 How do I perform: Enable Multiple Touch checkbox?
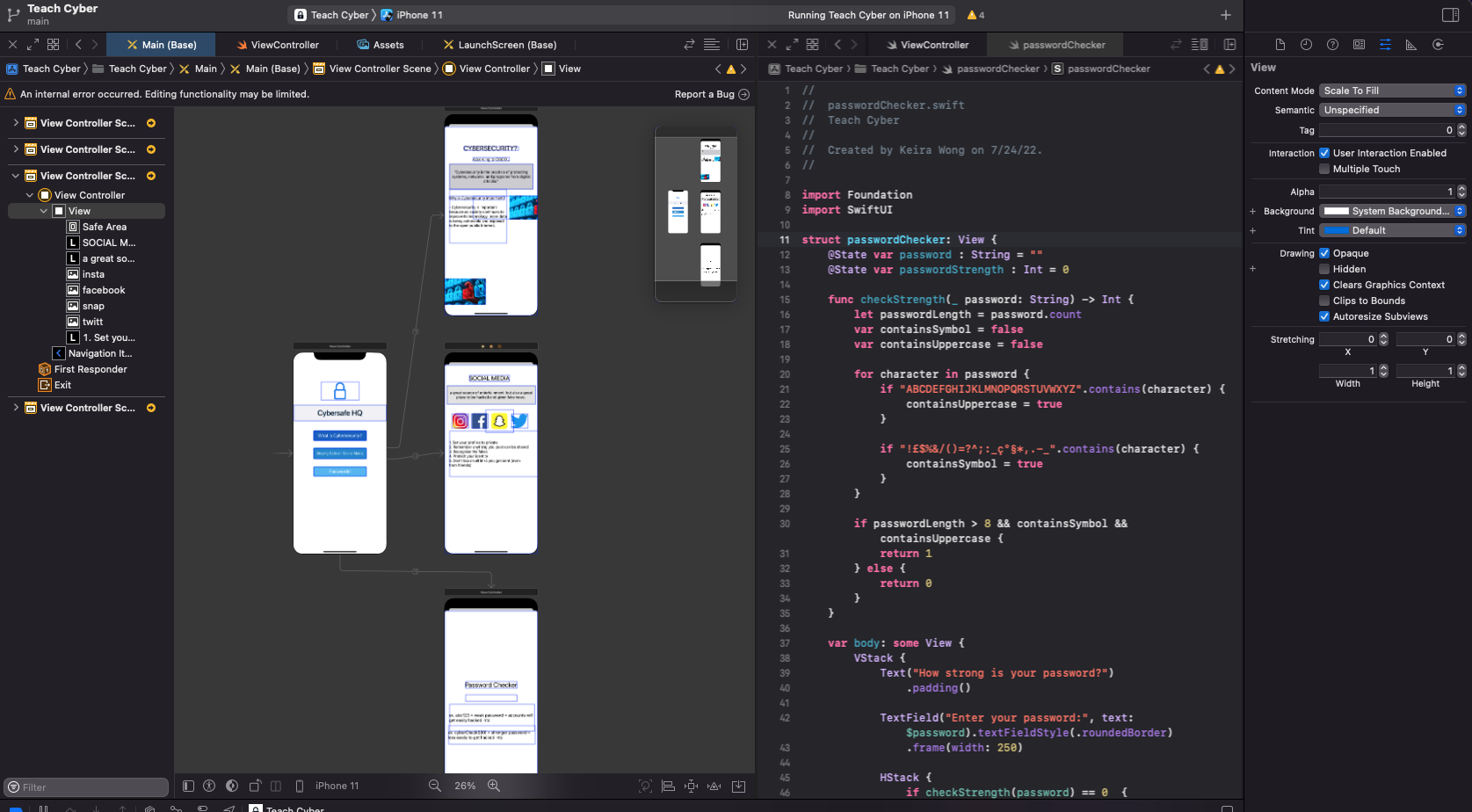[x=1324, y=169]
